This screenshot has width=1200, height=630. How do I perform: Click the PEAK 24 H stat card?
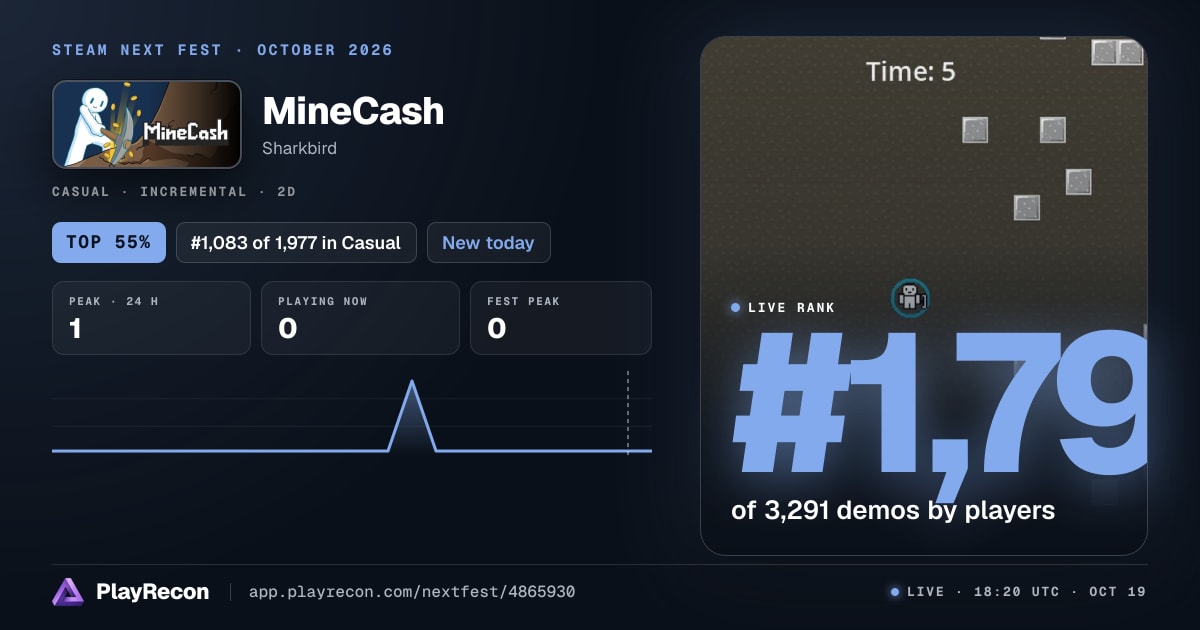click(151, 318)
